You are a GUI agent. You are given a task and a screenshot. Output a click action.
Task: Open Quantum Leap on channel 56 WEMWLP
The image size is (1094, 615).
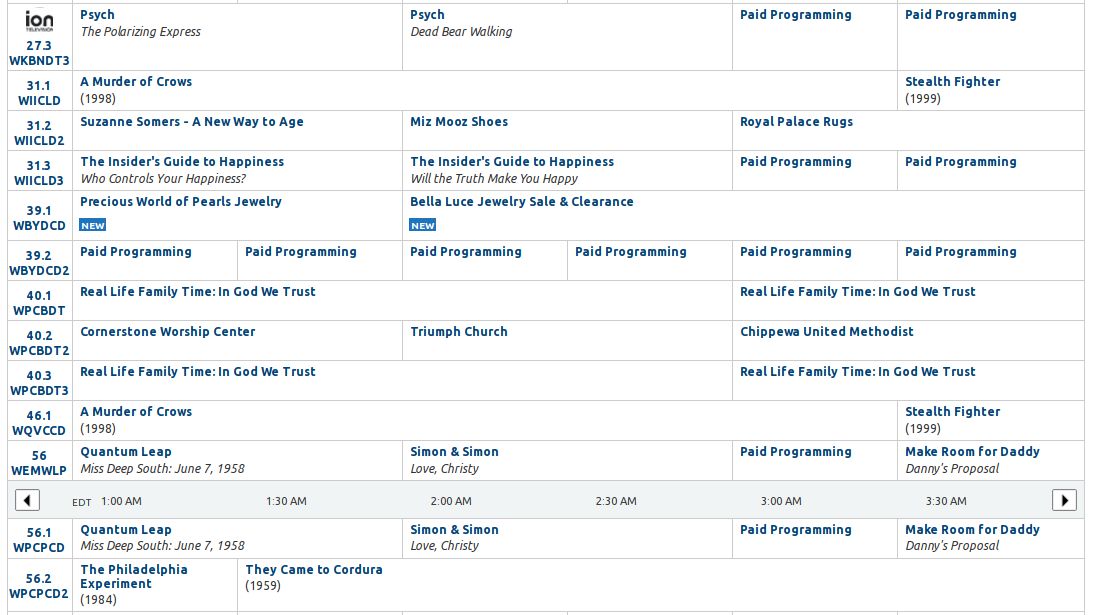pos(124,452)
